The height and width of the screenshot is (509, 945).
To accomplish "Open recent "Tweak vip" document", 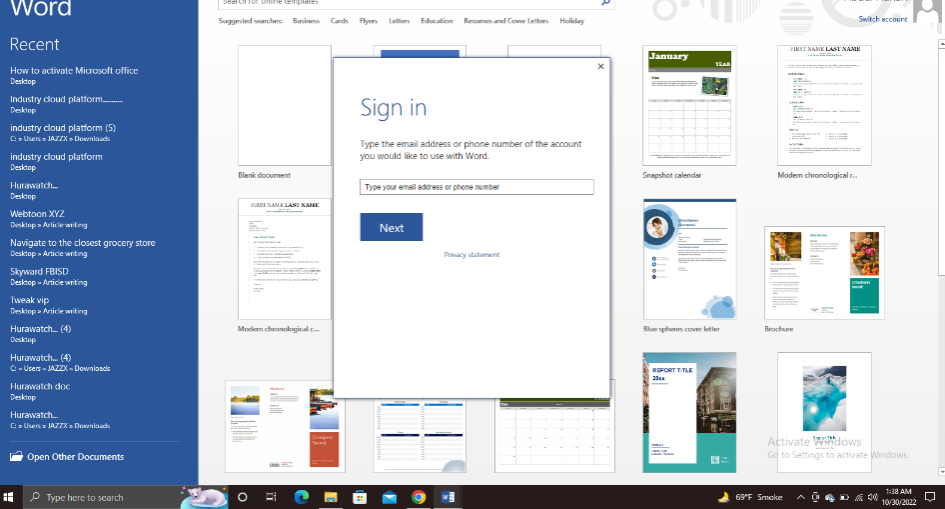I will pos(48,305).
